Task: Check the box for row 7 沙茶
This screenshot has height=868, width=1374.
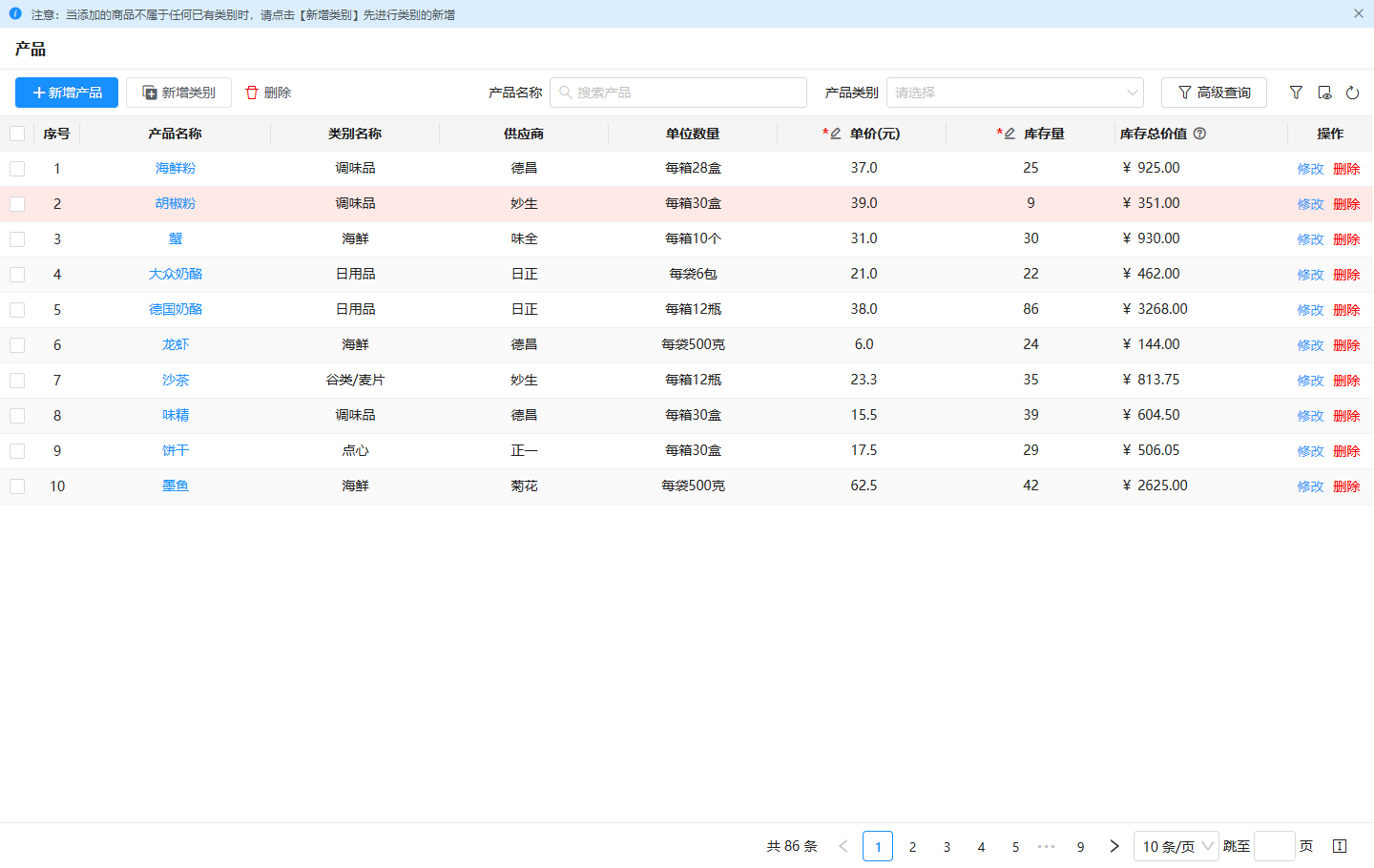Action: pyautogui.click(x=17, y=381)
